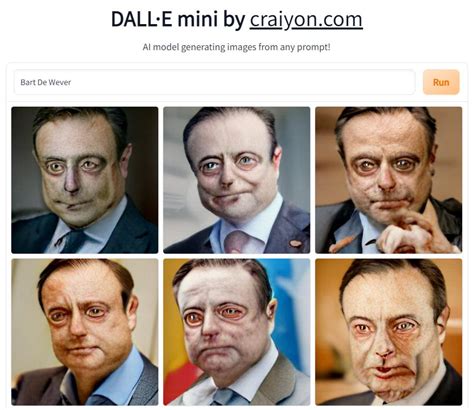This screenshot has height=410, width=474.
Task: Select the bottom-right image with the orange background
Action: click(389, 332)
